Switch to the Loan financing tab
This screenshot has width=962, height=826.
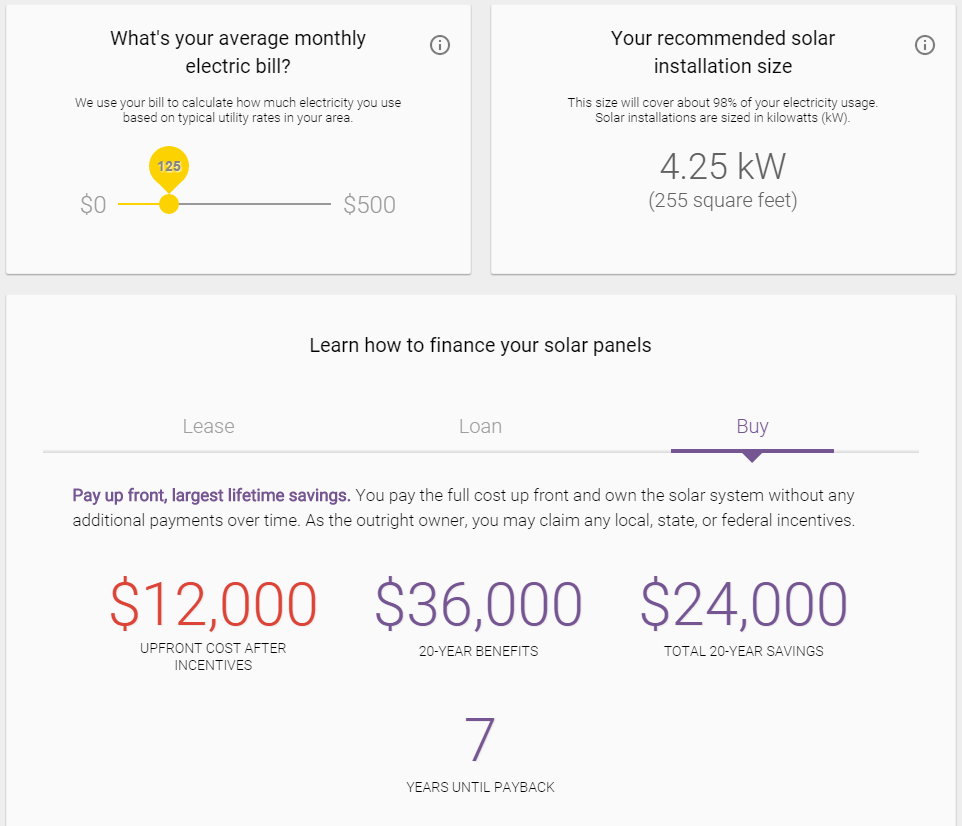pos(480,426)
